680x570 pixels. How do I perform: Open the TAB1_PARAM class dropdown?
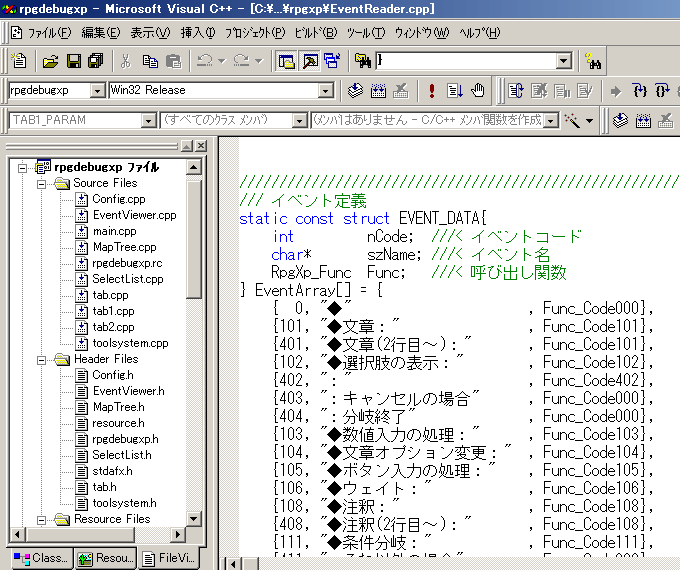pyautogui.click(x=148, y=121)
